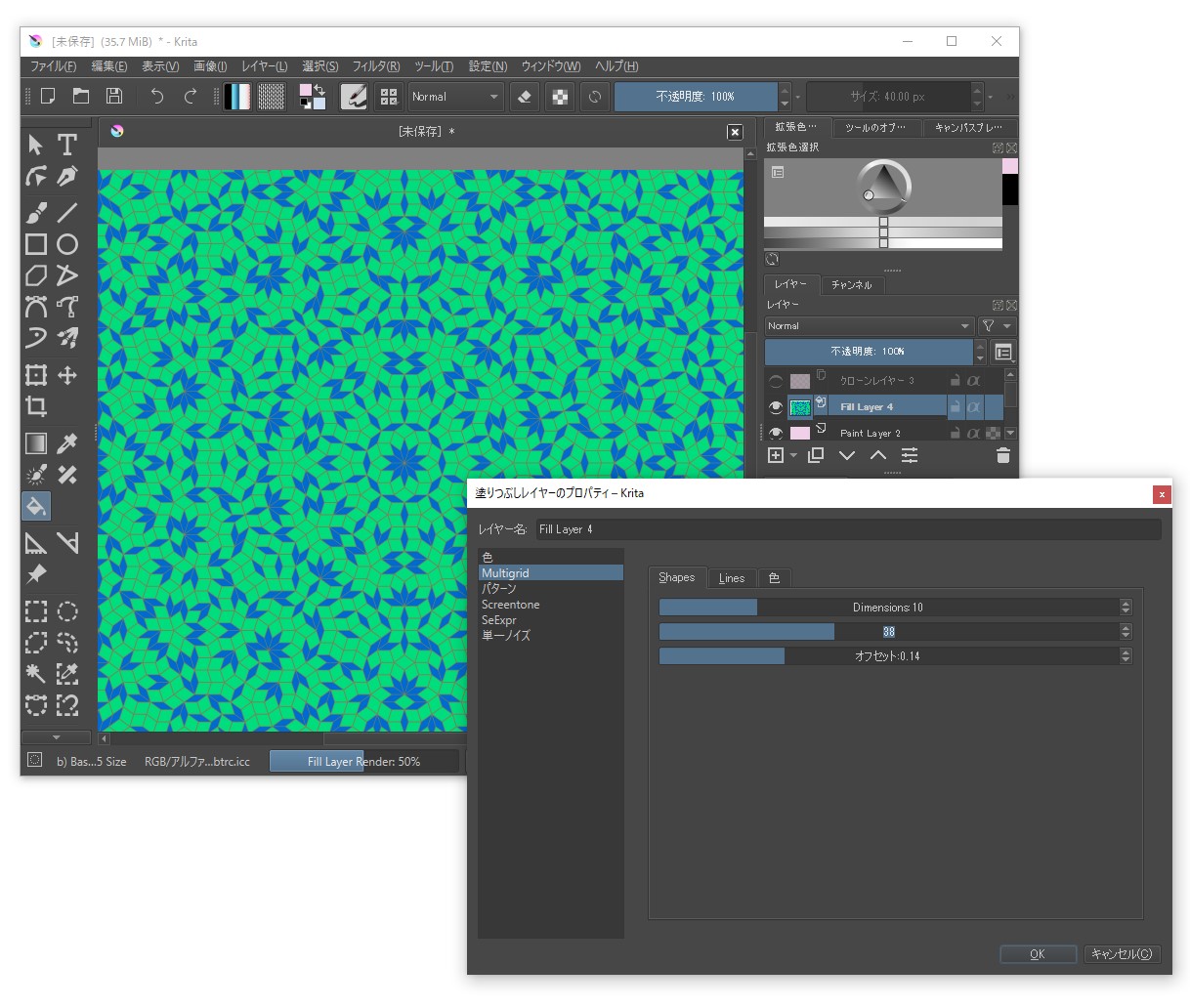Switch to the チャンネル tab
Viewport: 1190px width, 1008px height.
tap(852, 285)
